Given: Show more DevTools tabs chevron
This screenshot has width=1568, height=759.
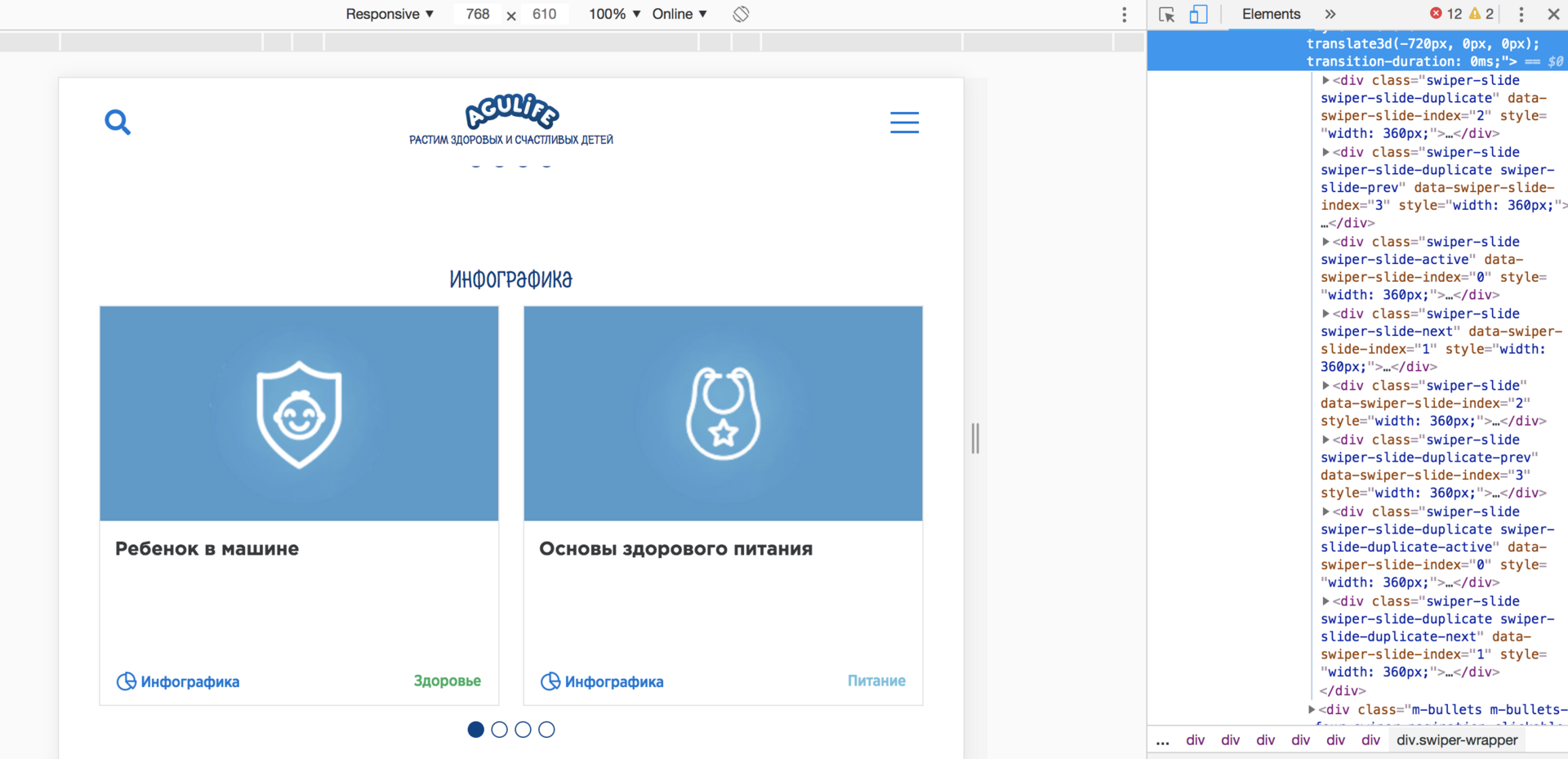Looking at the screenshot, I should pyautogui.click(x=1330, y=14).
